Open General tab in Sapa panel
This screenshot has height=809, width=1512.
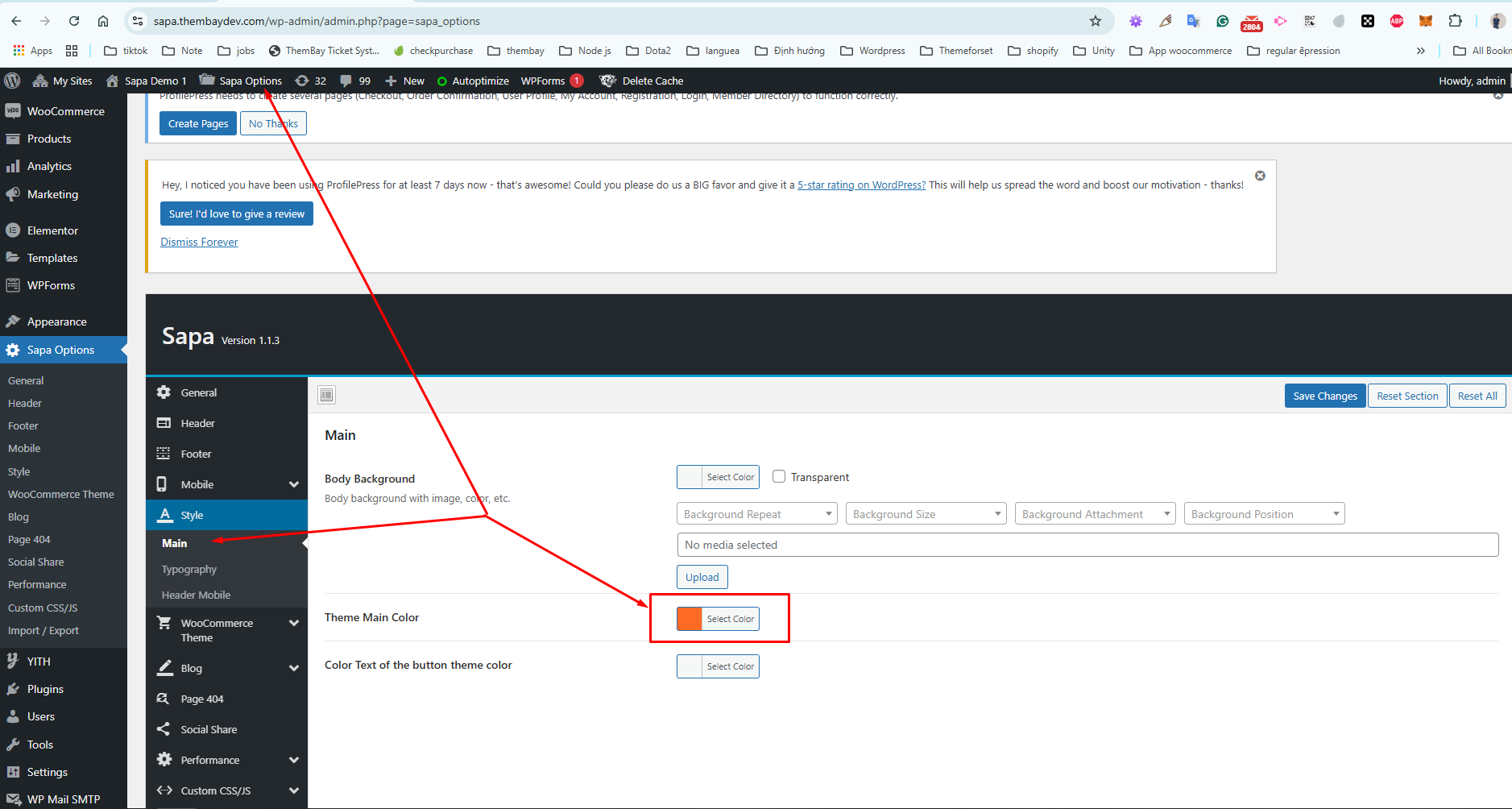click(x=227, y=392)
